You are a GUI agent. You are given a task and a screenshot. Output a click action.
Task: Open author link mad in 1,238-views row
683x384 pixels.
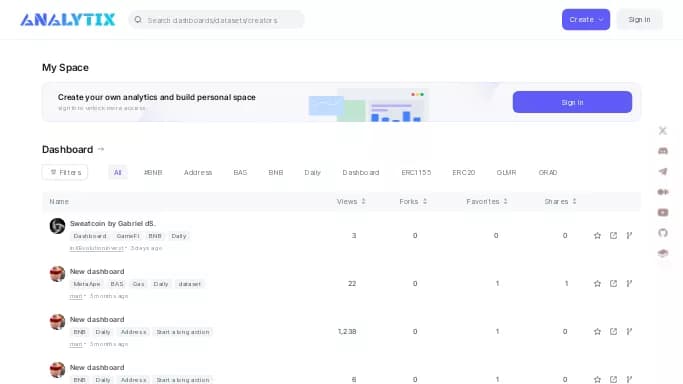(x=76, y=344)
